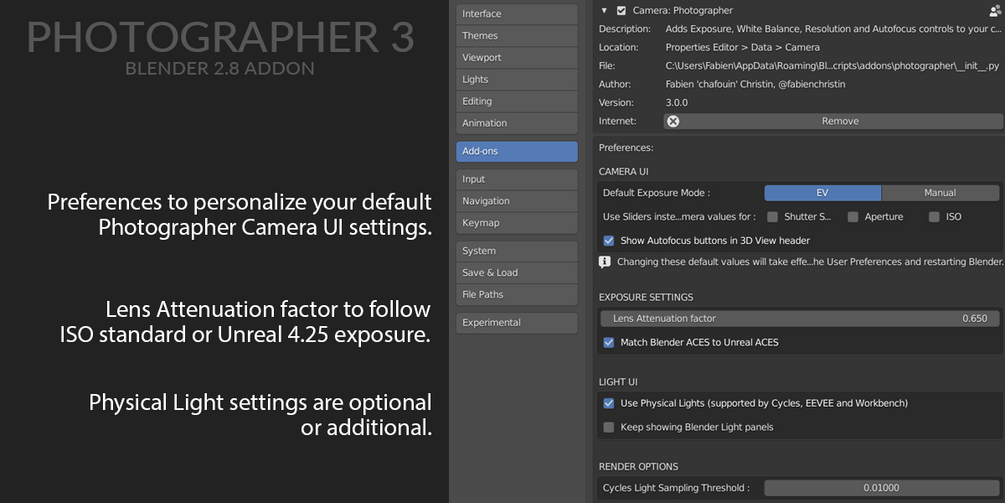Click the add-on file path text

832,66
